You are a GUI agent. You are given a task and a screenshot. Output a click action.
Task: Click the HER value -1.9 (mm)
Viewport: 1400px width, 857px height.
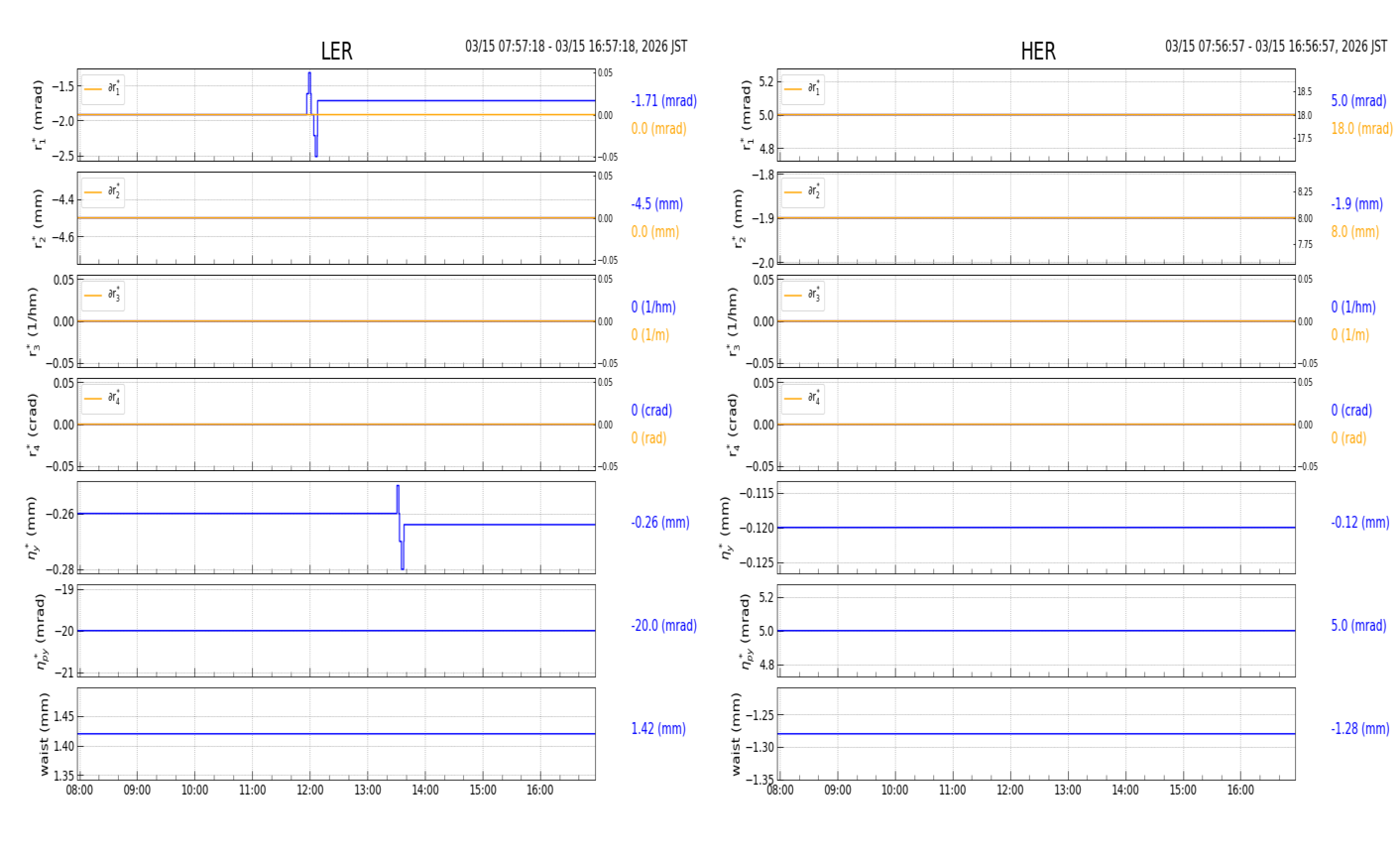(x=1356, y=204)
